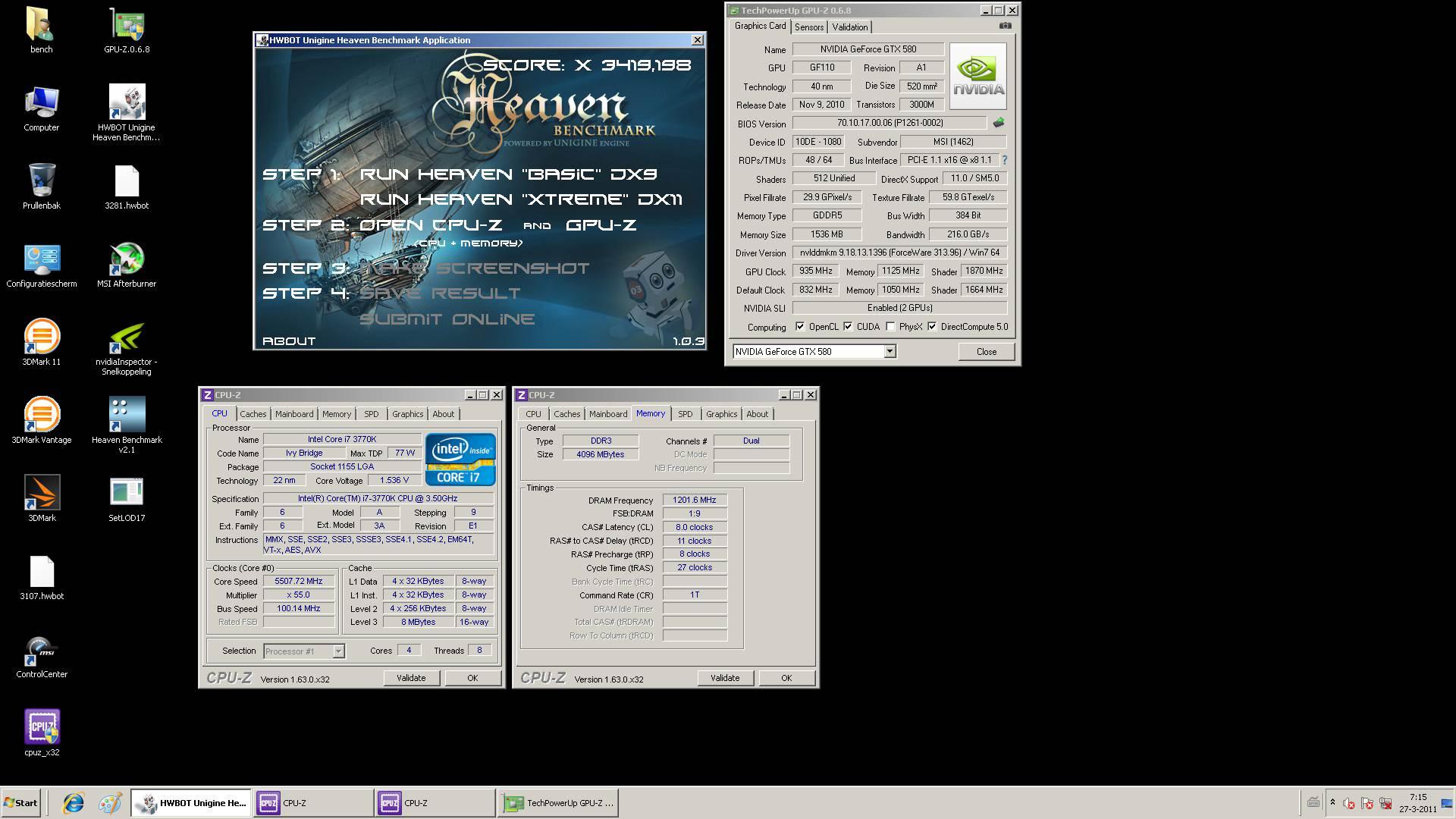1456x819 pixels.
Task: Select the 3DMark desktop shortcut
Action: pyautogui.click(x=41, y=499)
